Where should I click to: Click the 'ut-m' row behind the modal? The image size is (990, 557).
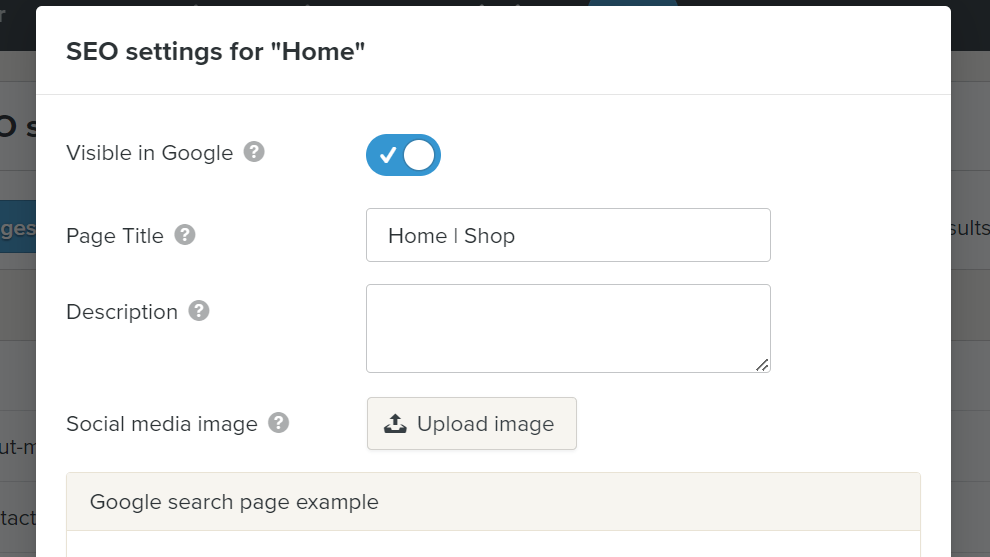pos(18,447)
